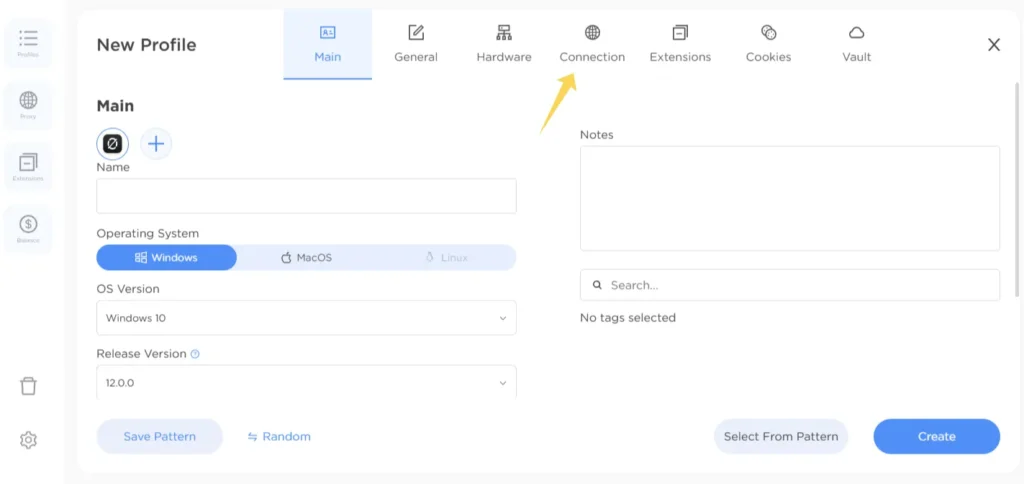1024x484 pixels.
Task: Select Linux operating system
Action: [x=446, y=257]
